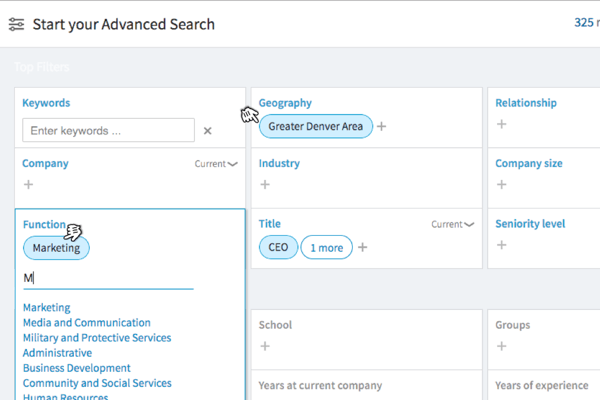Add another geography with plus icon
Screen dimensions: 600x400
(382, 127)
